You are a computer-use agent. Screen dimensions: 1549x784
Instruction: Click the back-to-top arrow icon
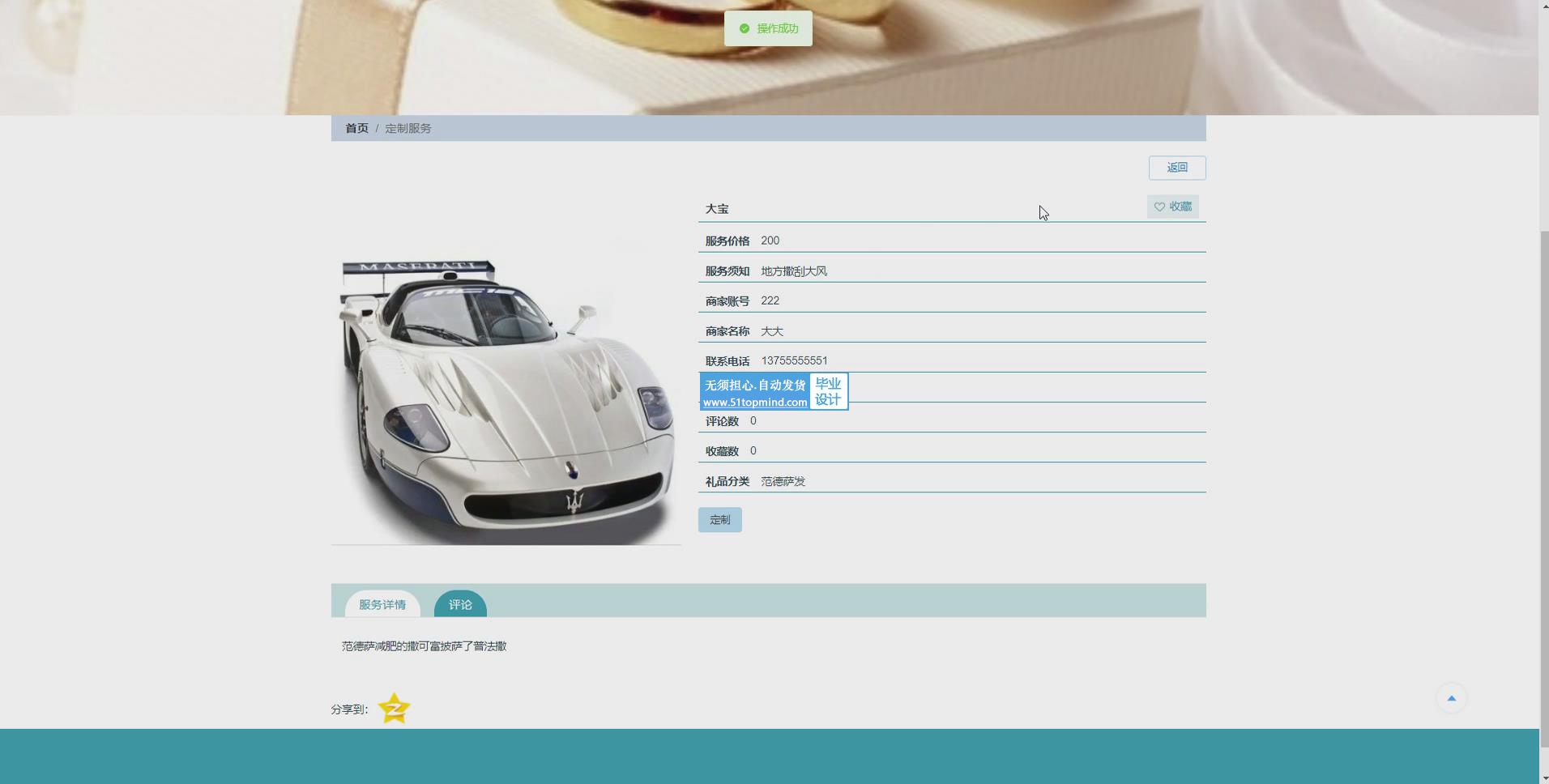coord(1451,698)
